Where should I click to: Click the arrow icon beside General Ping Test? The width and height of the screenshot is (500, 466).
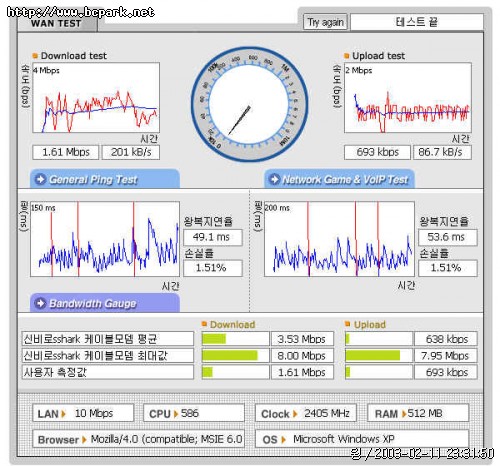point(40,179)
